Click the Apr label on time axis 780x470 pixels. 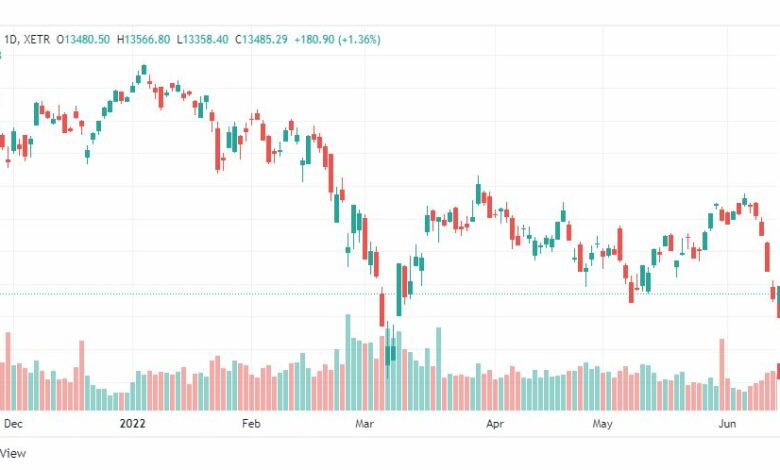[494, 424]
